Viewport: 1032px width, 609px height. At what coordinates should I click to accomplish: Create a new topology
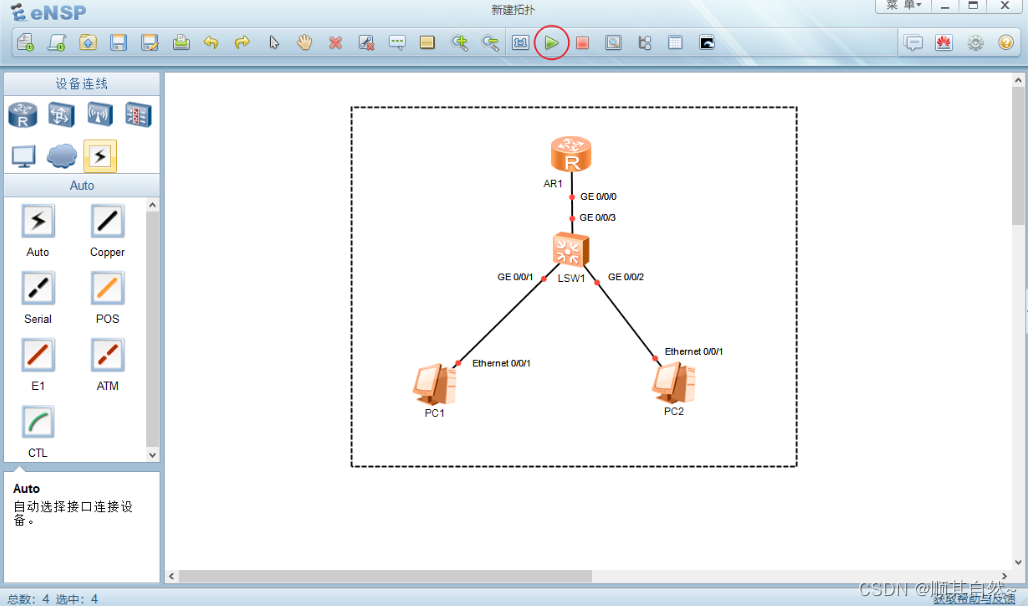coord(26,43)
